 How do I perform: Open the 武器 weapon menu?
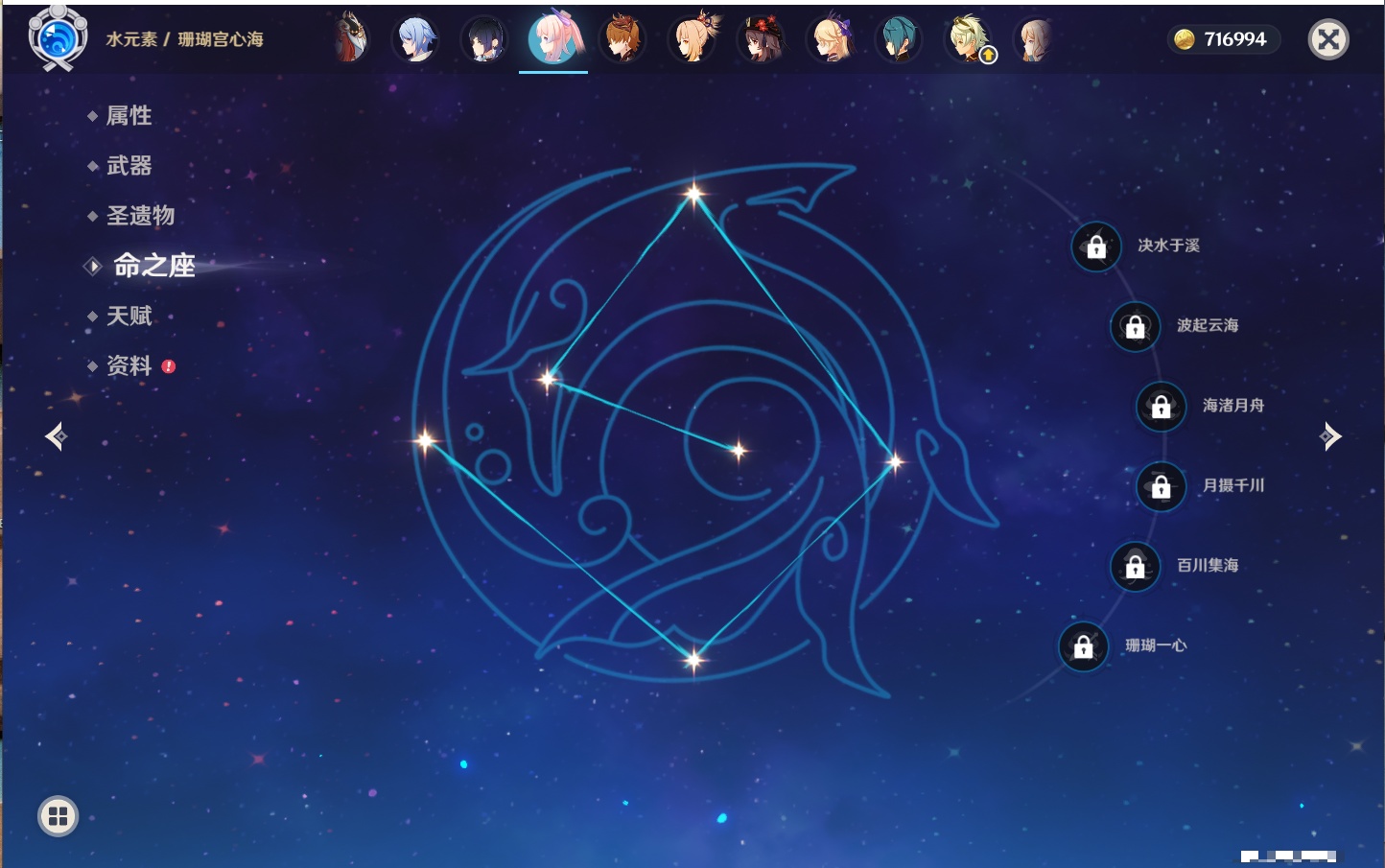129,166
